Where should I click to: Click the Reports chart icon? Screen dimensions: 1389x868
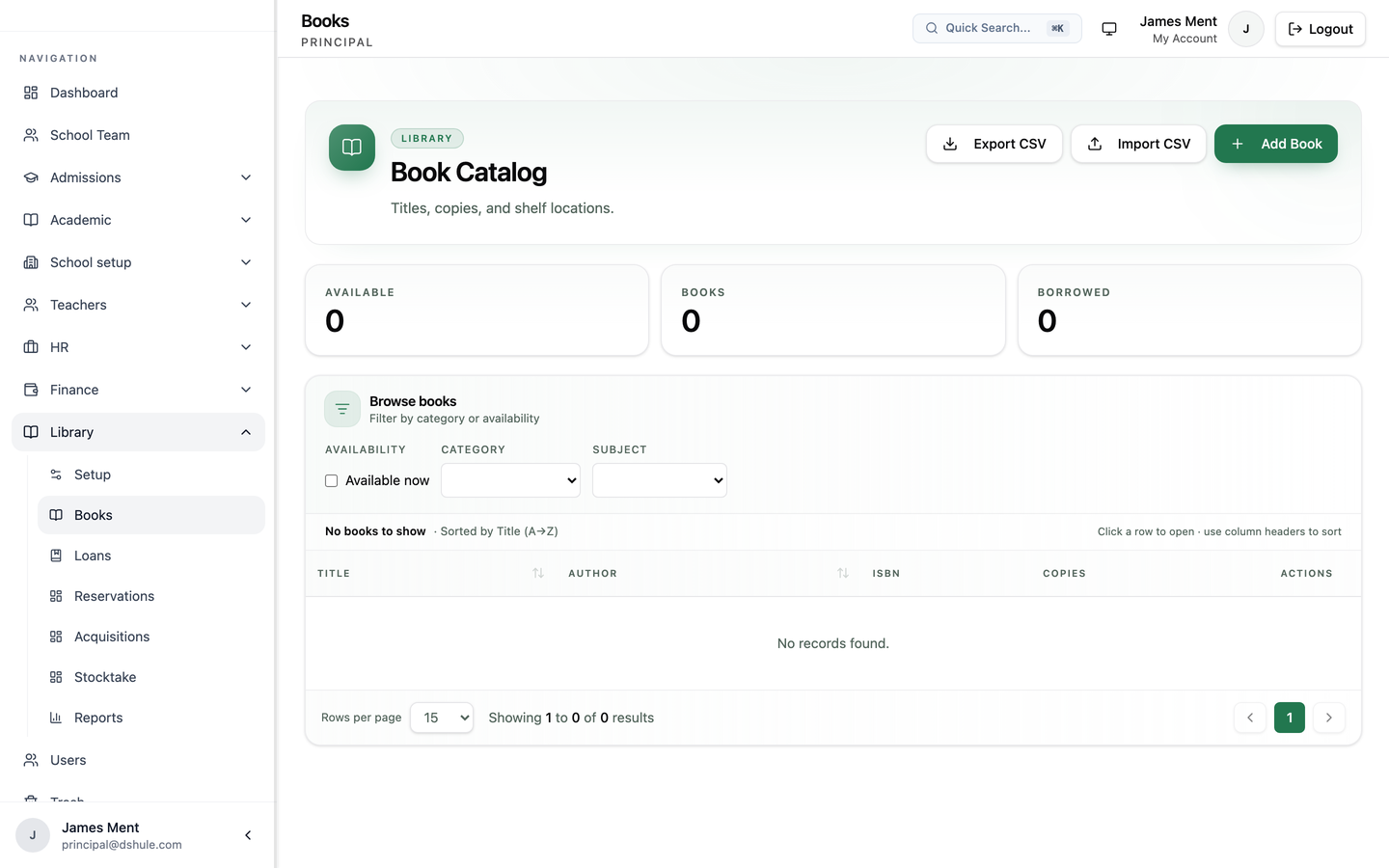point(56,718)
